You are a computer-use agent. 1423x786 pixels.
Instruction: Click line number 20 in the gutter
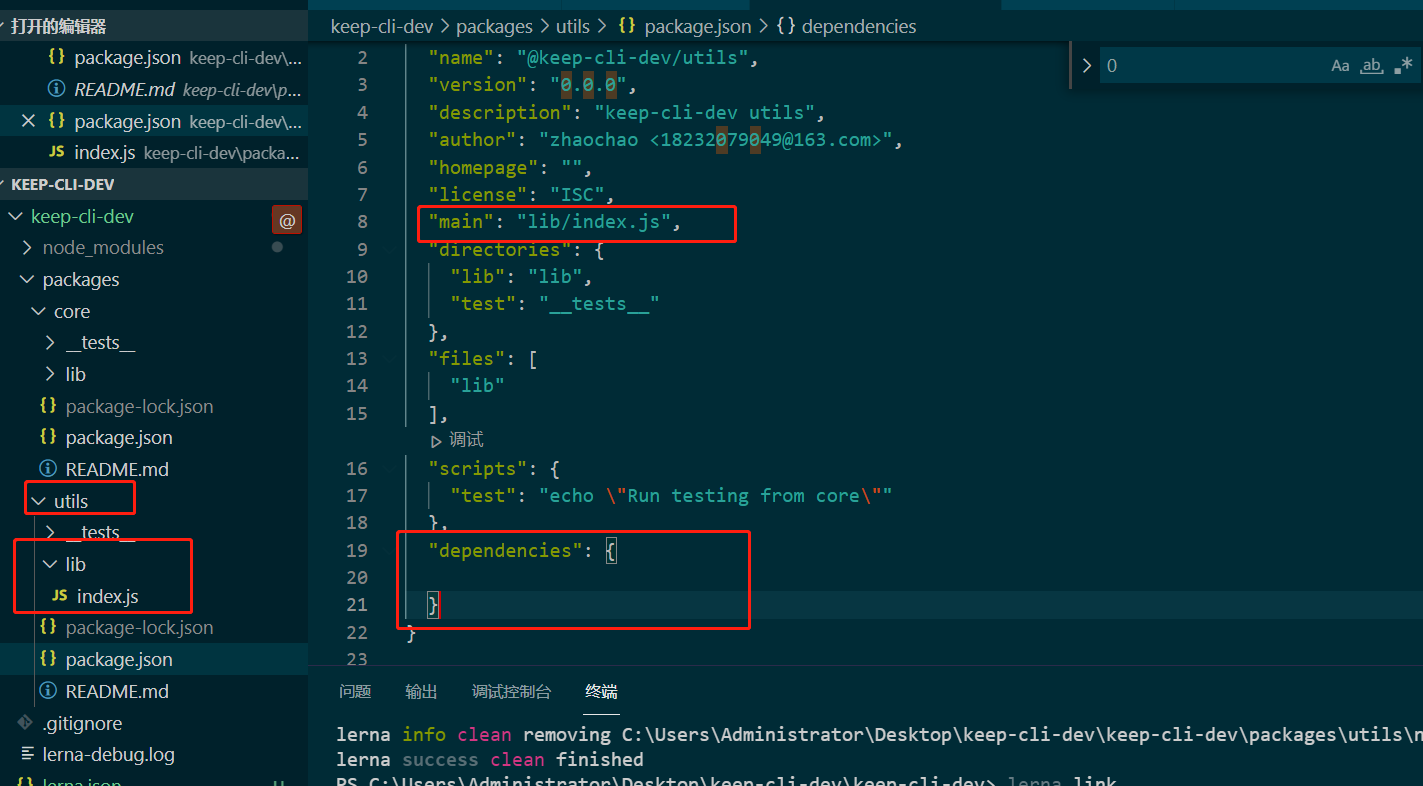tap(357, 577)
